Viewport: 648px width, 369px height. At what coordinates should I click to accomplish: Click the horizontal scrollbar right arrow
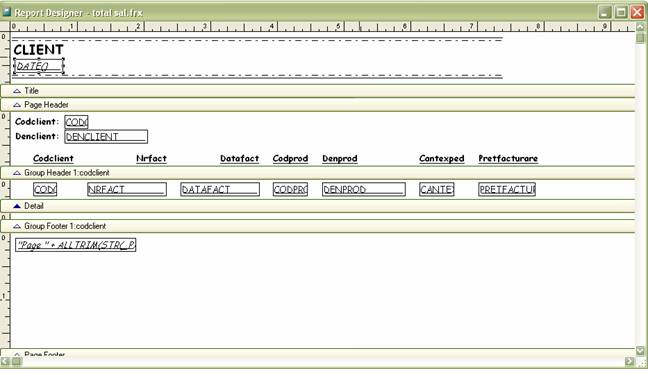click(629, 362)
